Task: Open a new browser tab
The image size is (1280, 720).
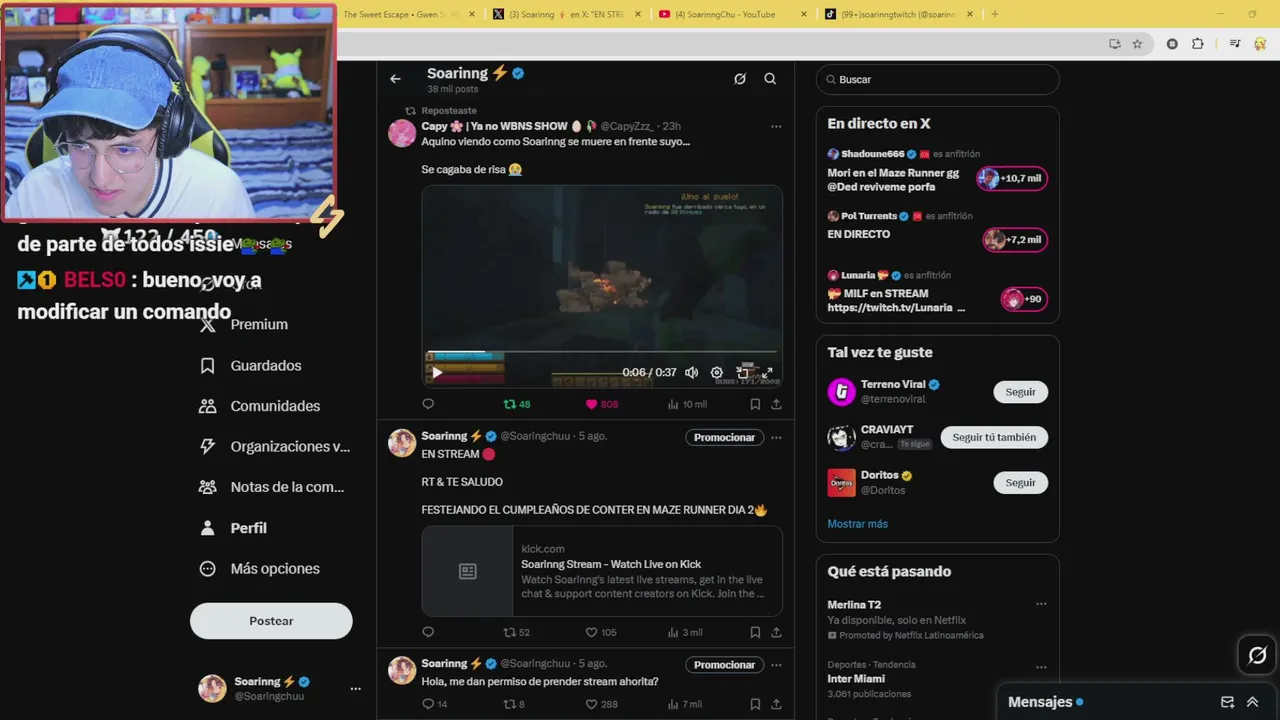Action: 994,14
